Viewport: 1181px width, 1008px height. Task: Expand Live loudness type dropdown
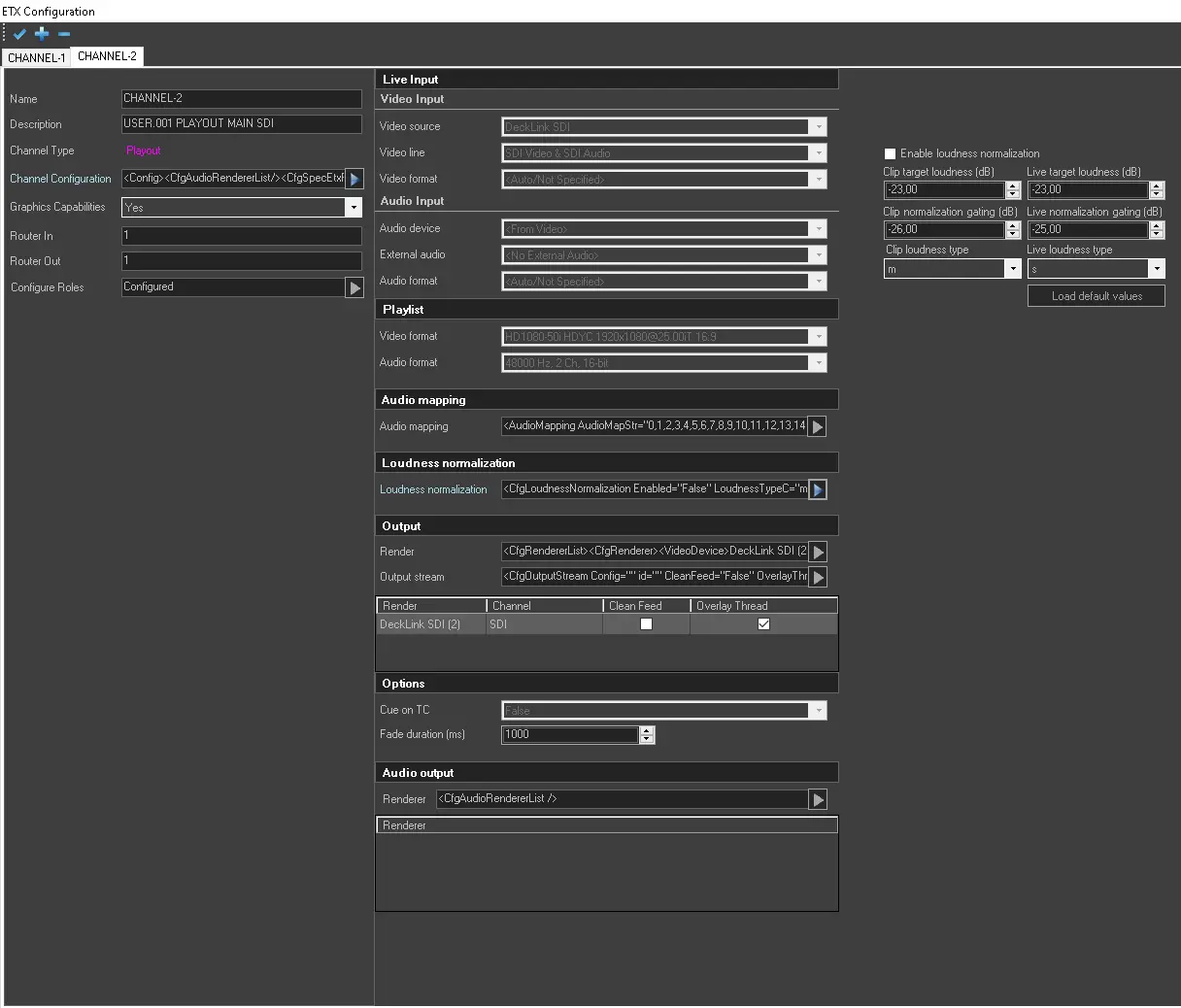[1156, 269]
